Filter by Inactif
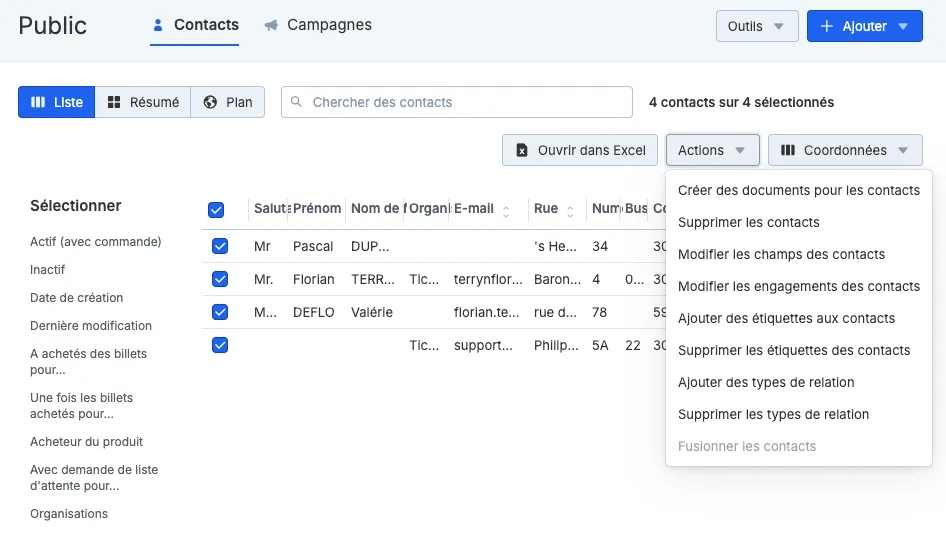 point(48,269)
